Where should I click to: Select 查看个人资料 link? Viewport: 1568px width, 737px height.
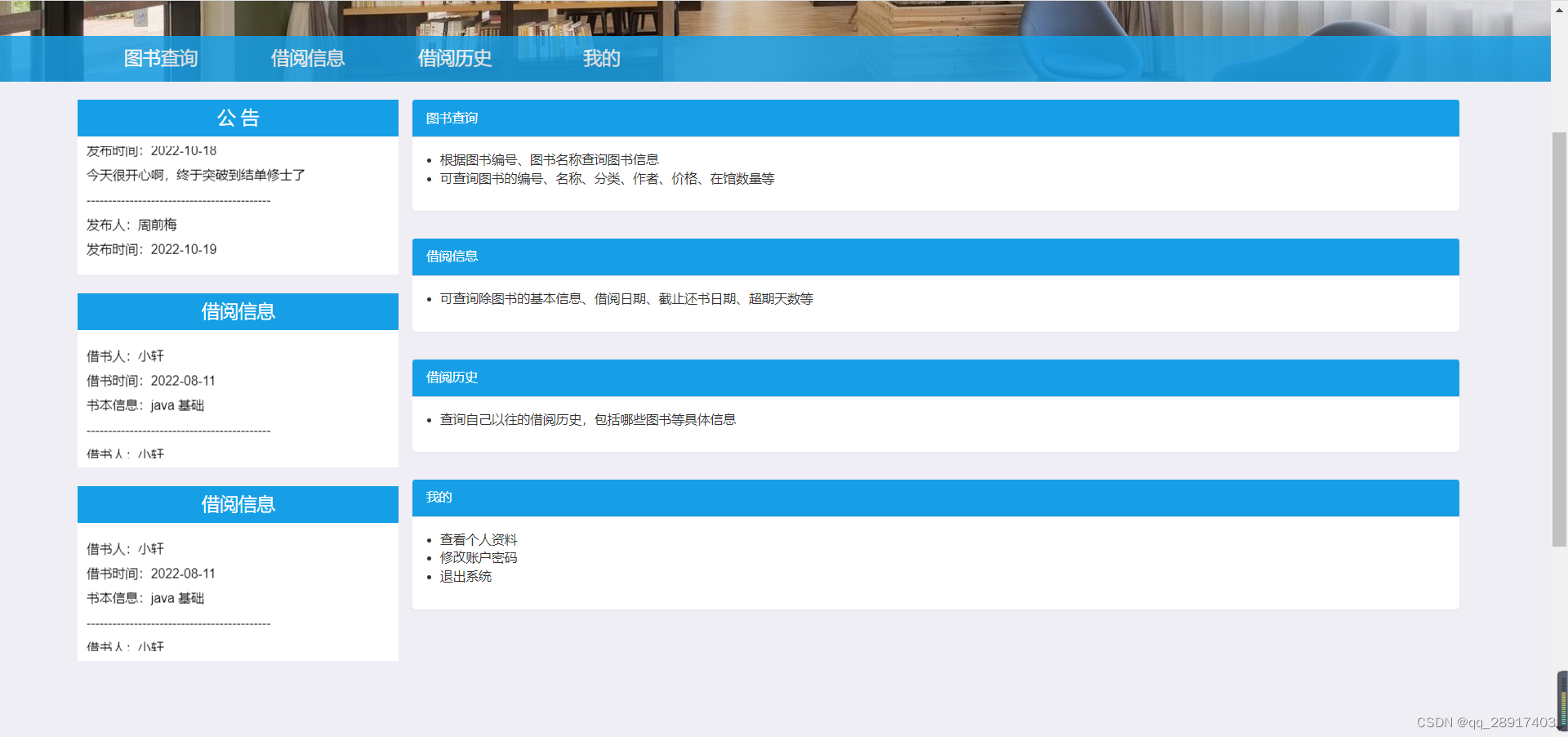(478, 539)
